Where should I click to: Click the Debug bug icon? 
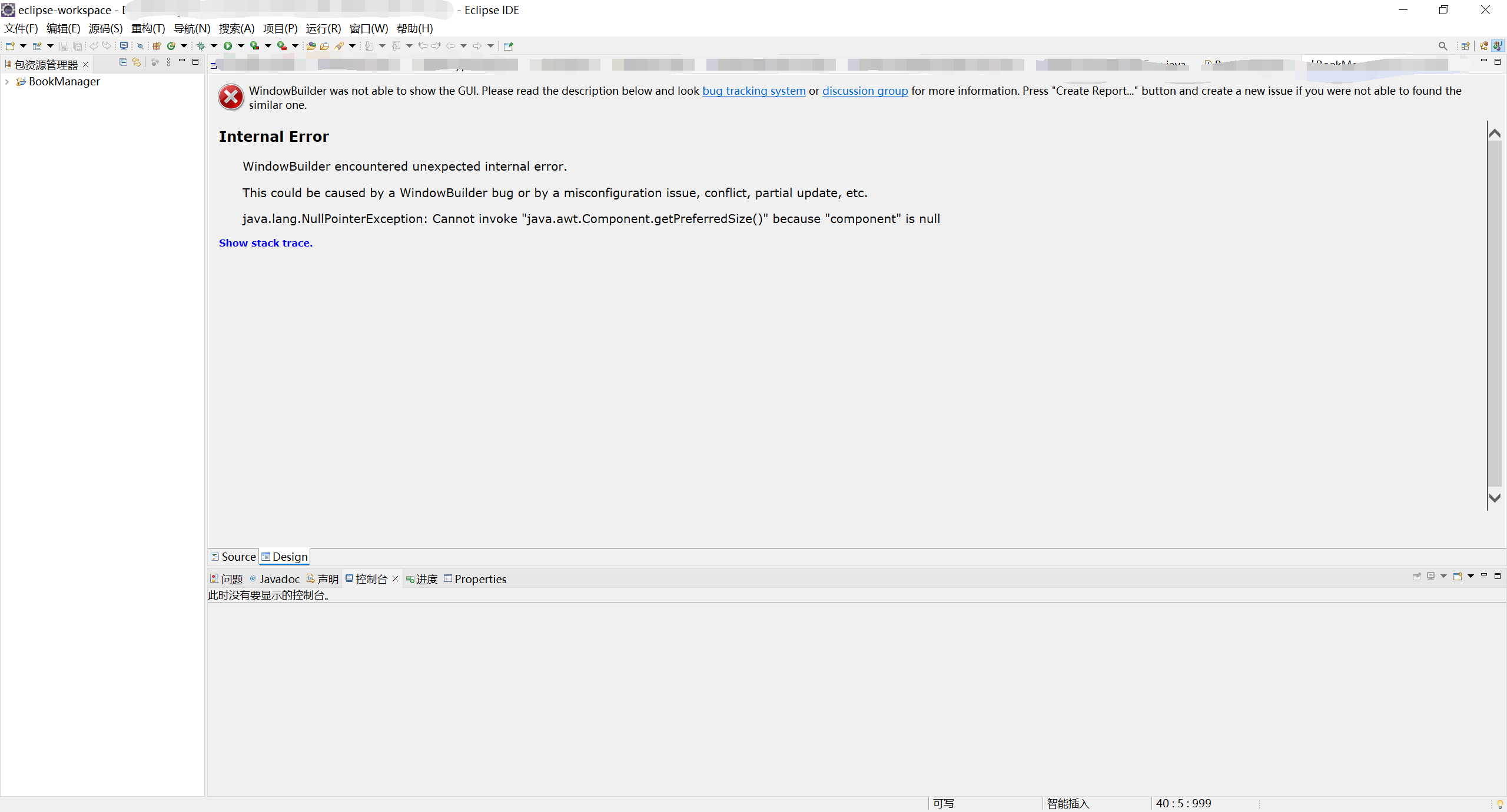coord(201,46)
